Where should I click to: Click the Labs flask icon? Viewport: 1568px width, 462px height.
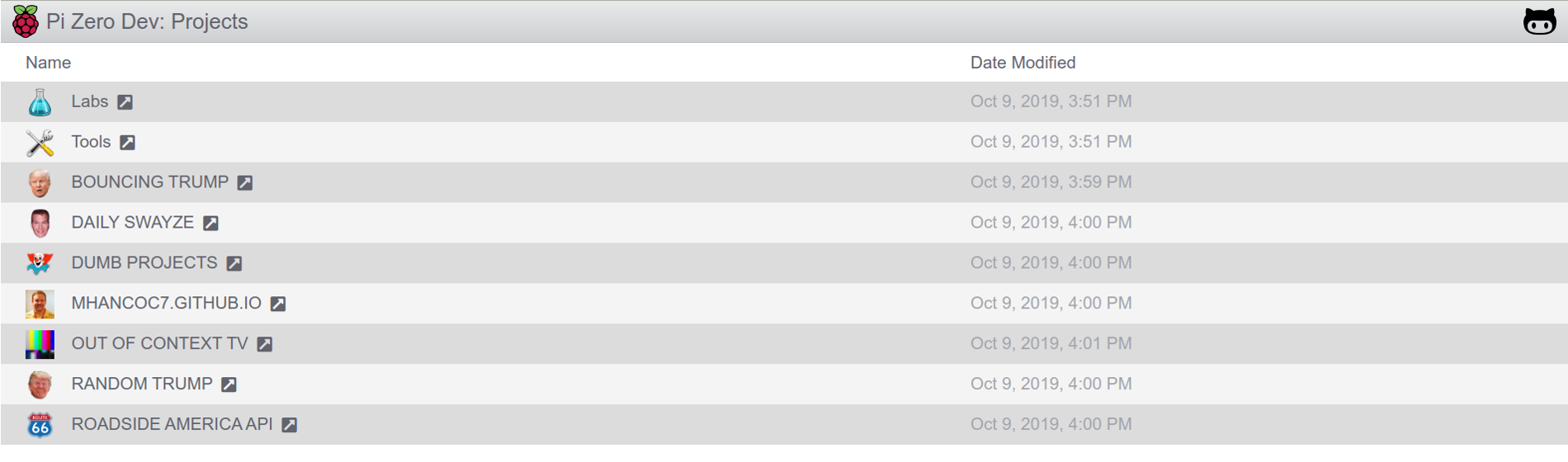40,102
